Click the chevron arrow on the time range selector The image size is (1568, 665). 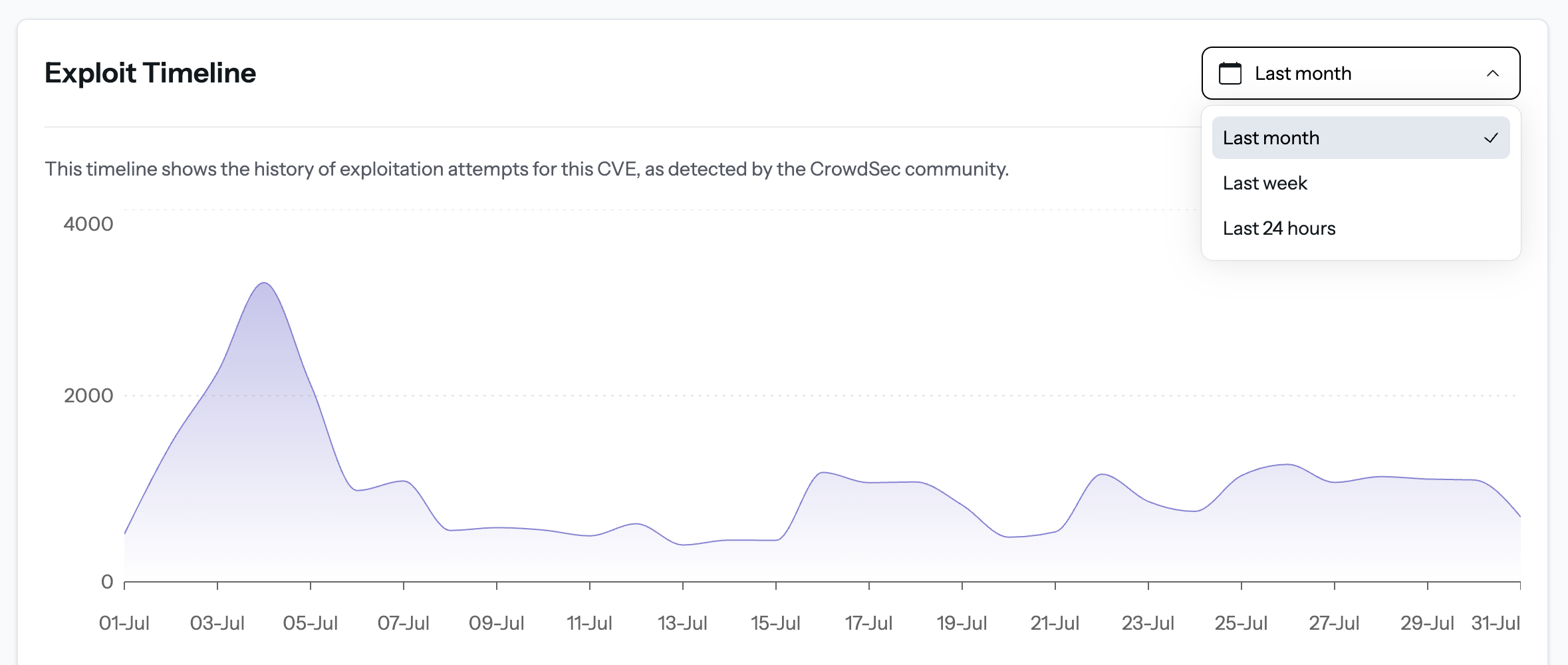[1493, 73]
